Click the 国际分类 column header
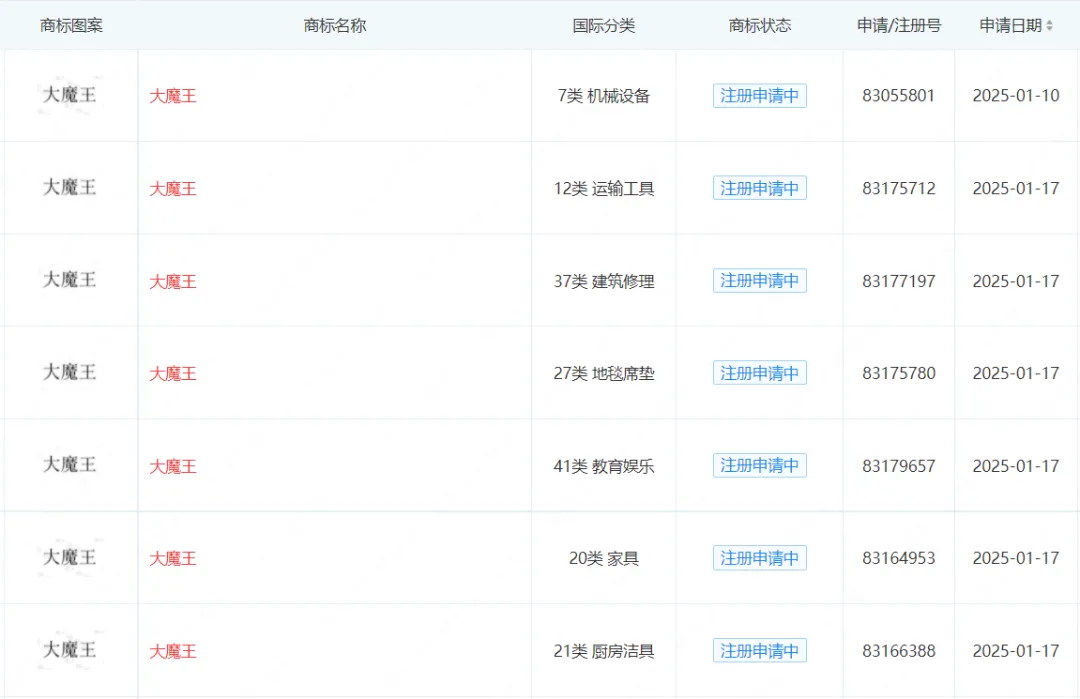 click(x=603, y=25)
